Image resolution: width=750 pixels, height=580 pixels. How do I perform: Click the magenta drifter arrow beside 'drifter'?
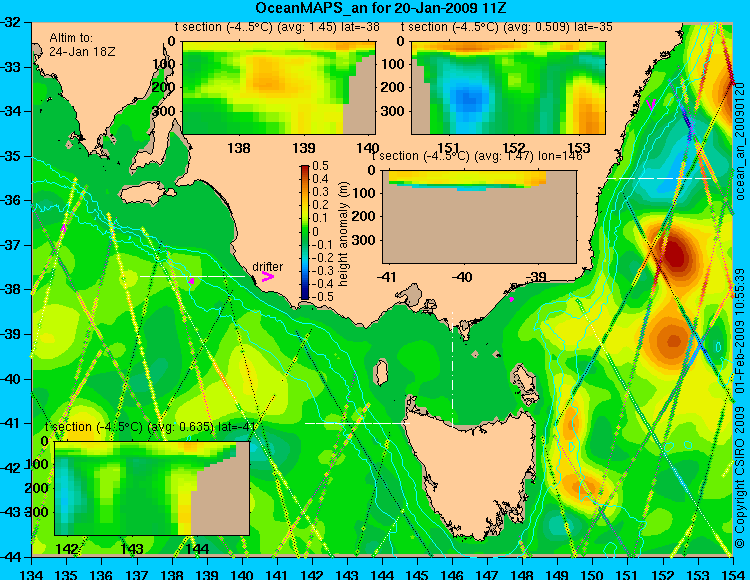[x=268, y=277]
